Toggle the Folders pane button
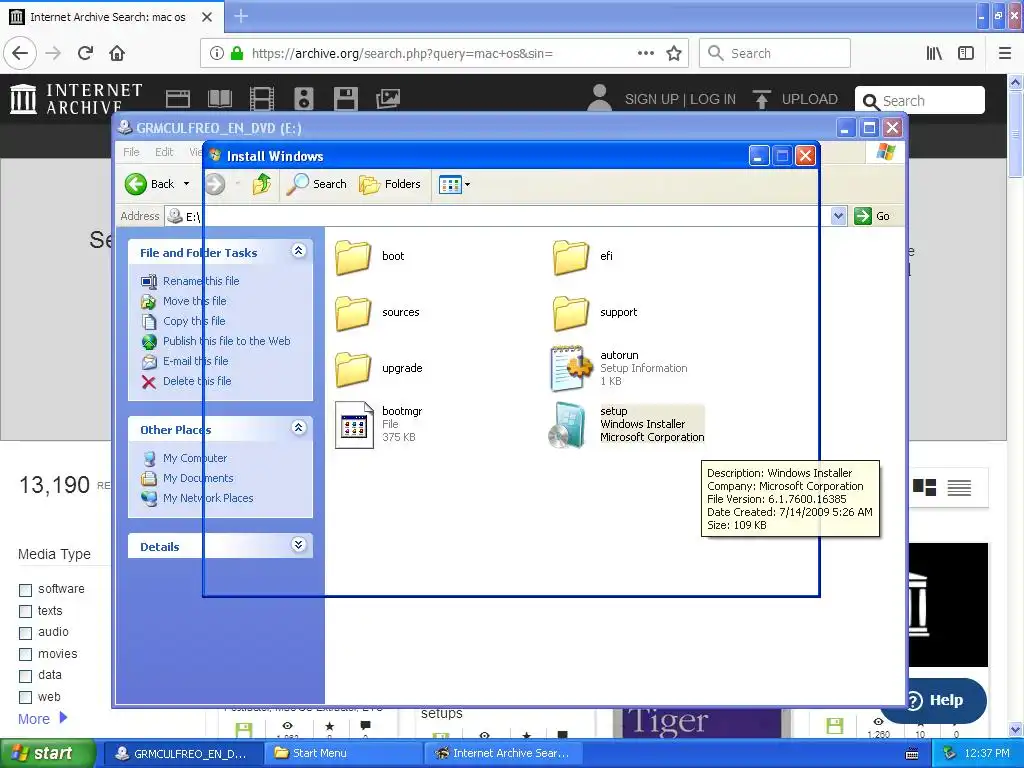This screenshot has width=1024, height=768. coord(390,184)
